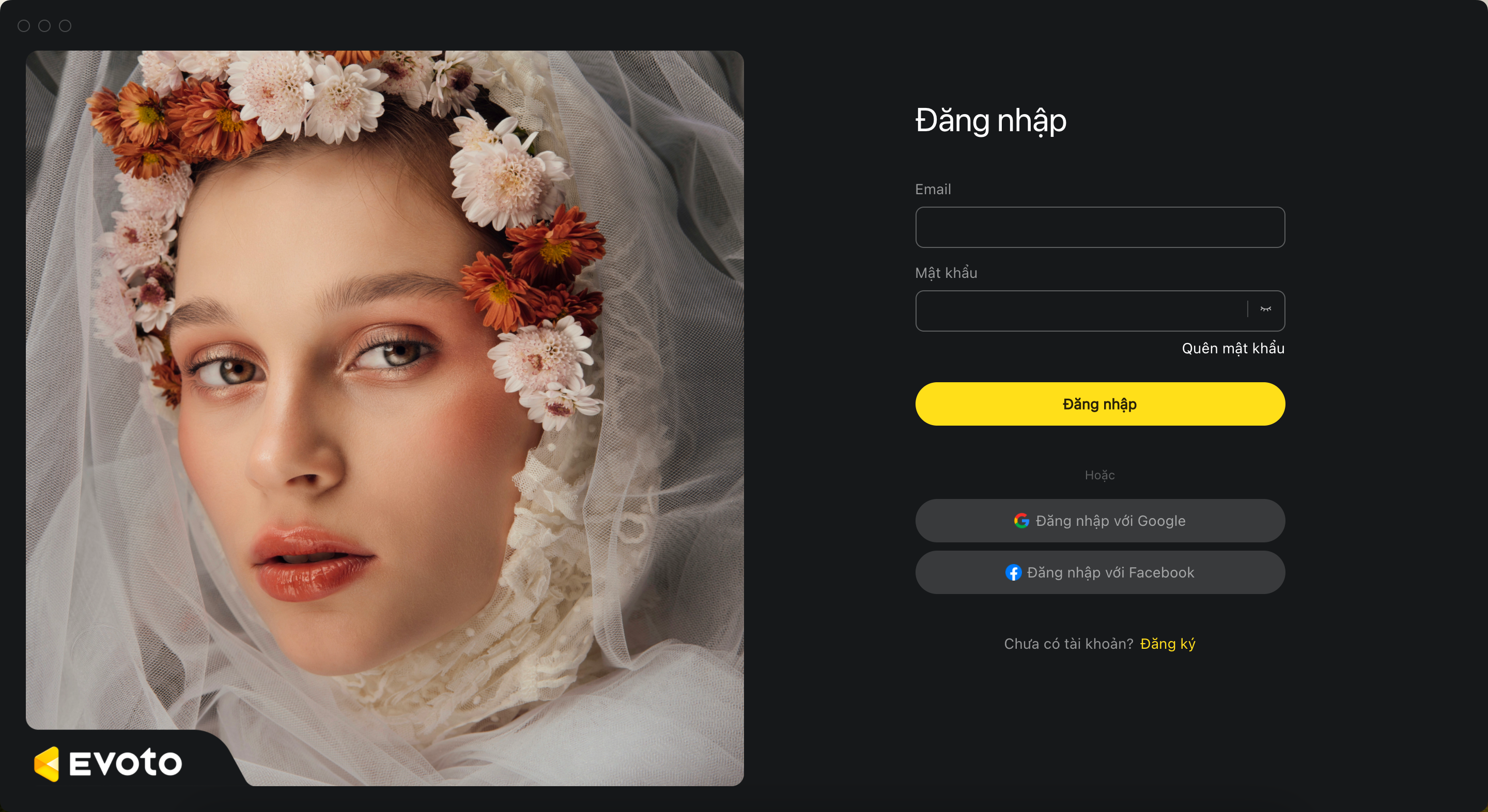Maximize window using the third circle button

pyautogui.click(x=65, y=26)
